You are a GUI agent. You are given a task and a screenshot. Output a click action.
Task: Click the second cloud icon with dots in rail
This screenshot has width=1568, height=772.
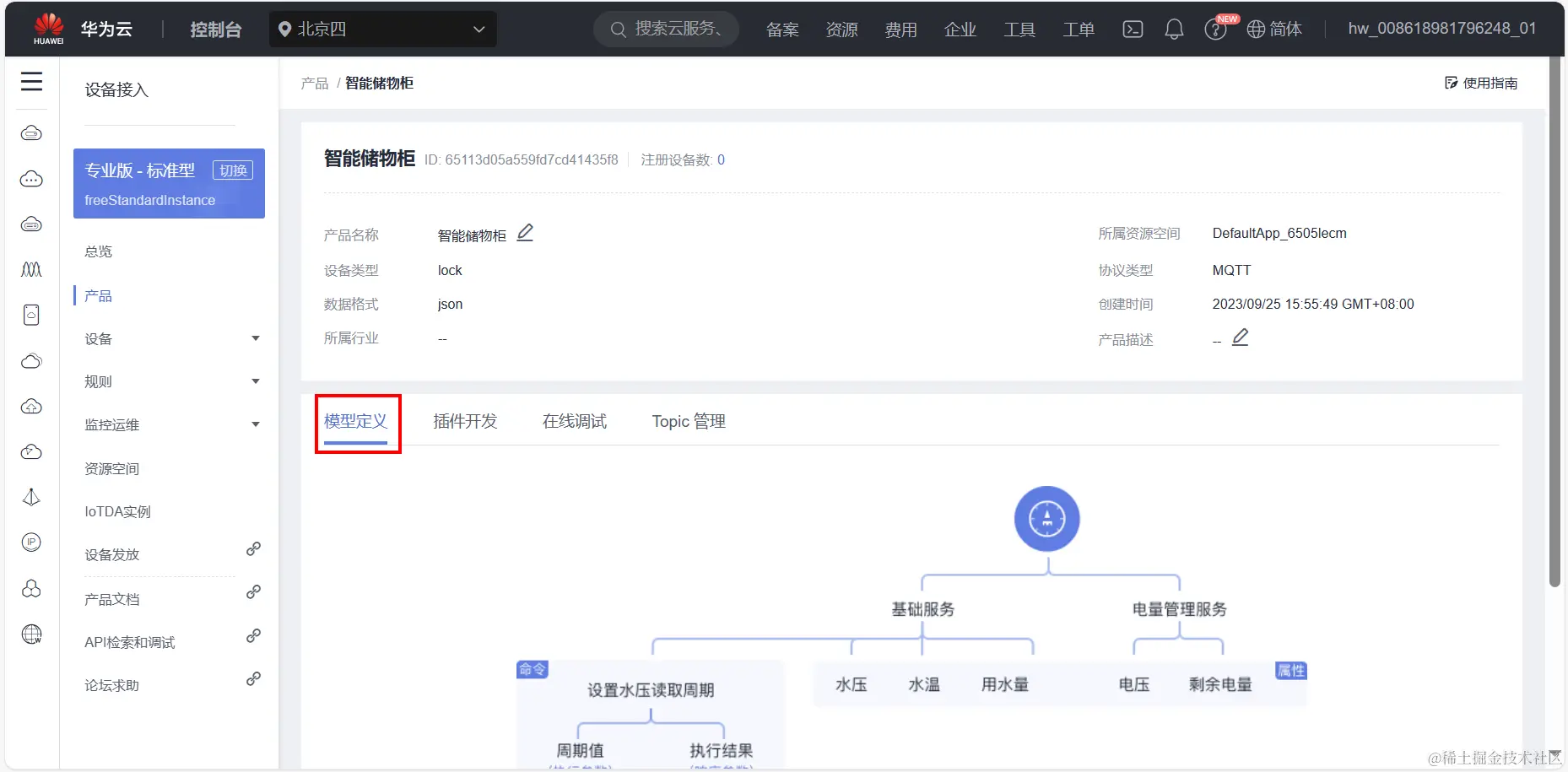(x=31, y=179)
